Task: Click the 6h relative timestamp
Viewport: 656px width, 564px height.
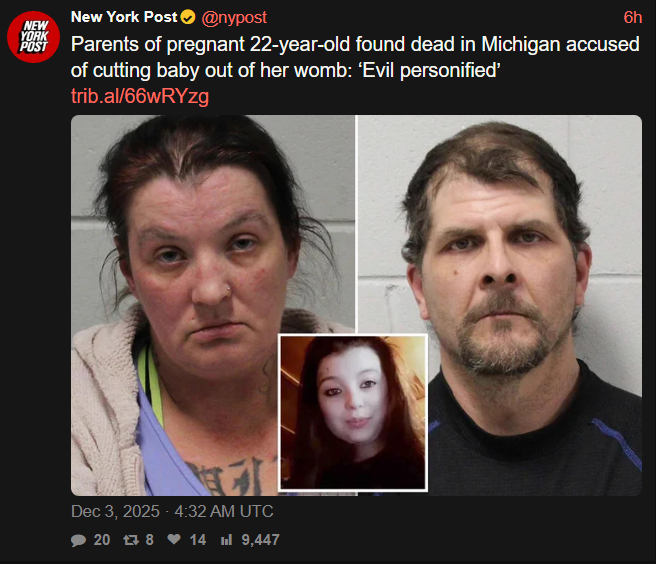Action: pyautogui.click(x=633, y=18)
